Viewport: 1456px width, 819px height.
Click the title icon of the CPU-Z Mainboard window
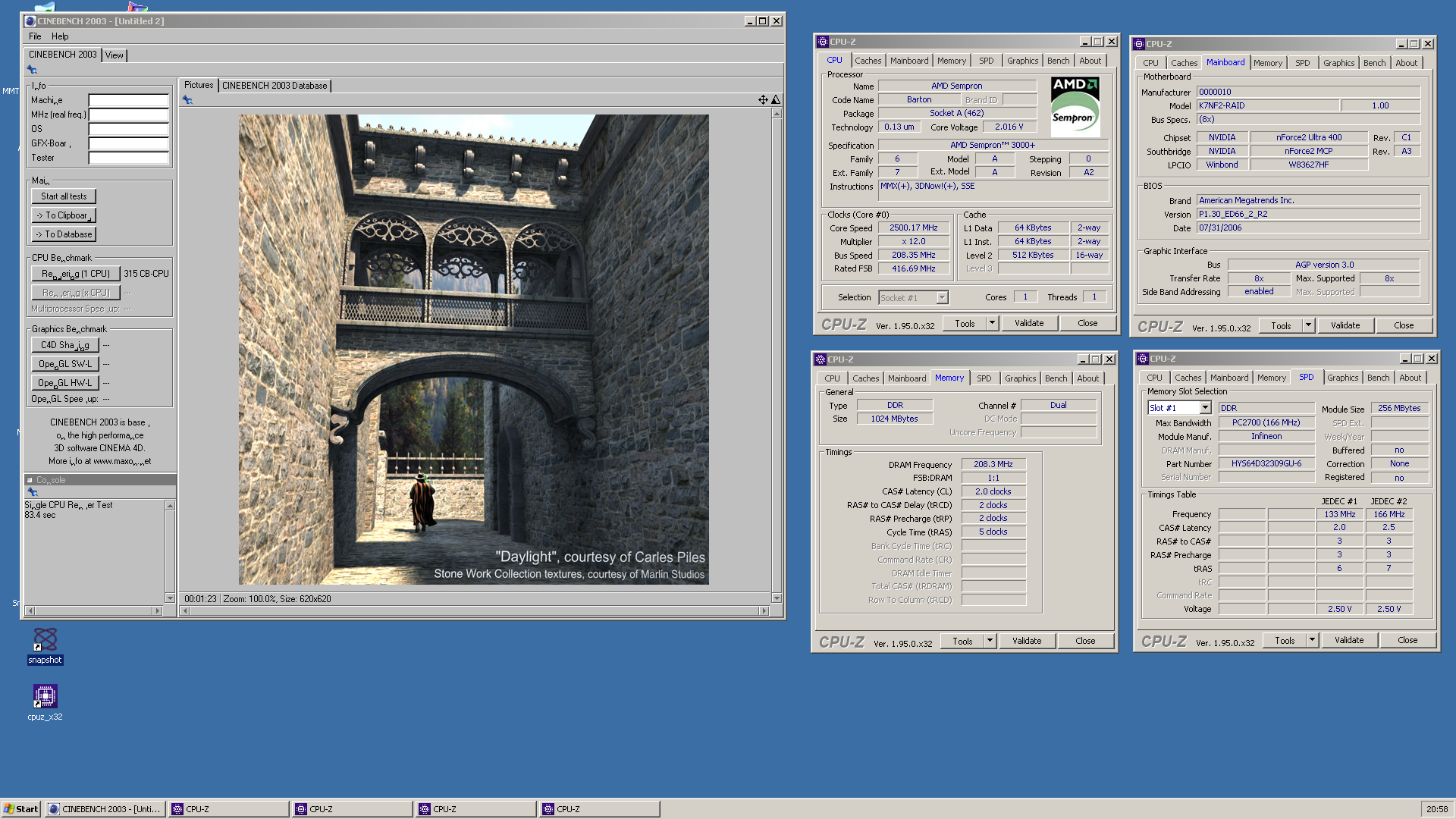point(1138,44)
